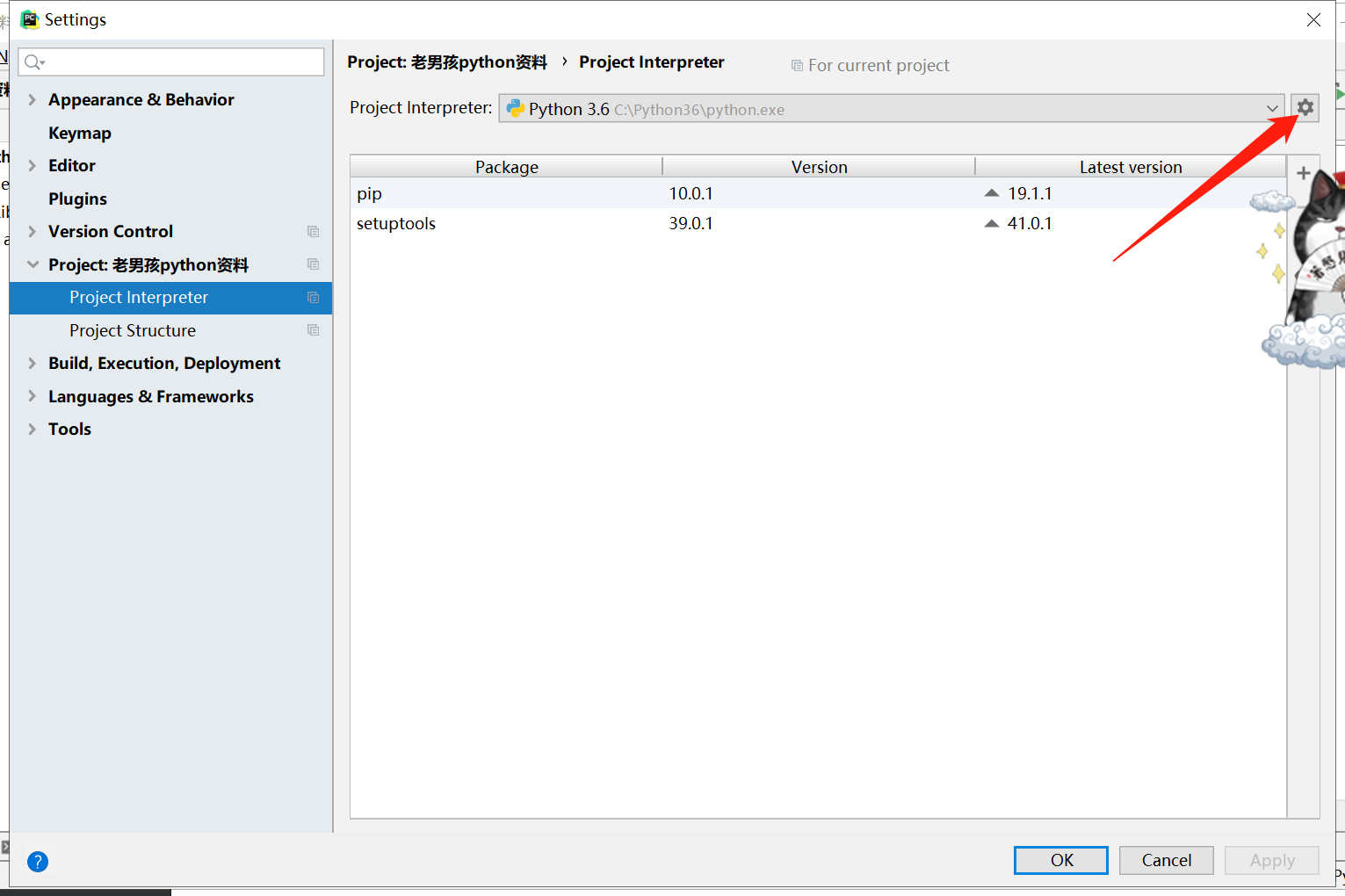Click copy icon beside Version Control
The image size is (1345, 896).
click(x=313, y=232)
